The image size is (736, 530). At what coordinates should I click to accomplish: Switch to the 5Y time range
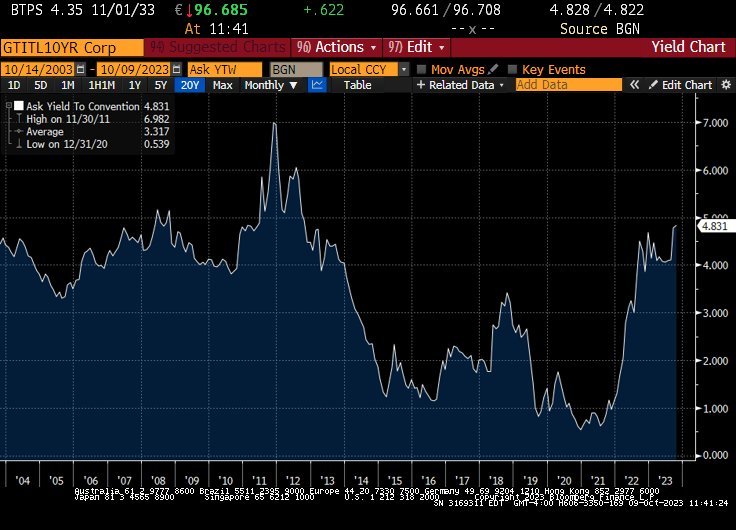point(161,86)
